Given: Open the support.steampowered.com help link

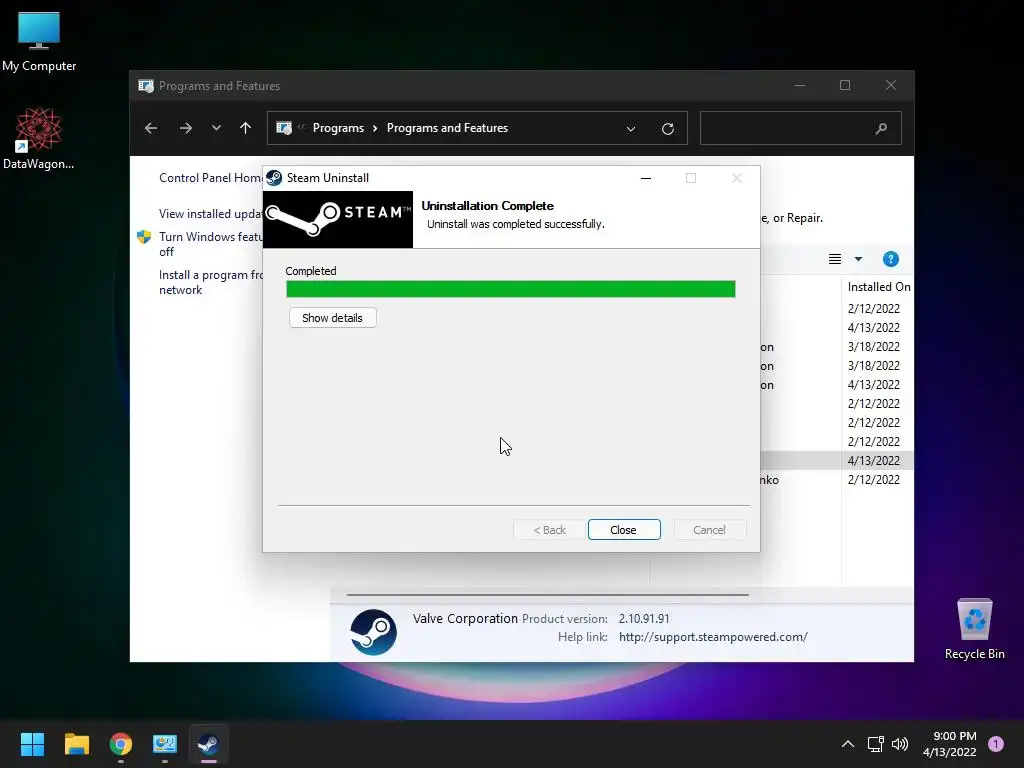Looking at the screenshot, I should pyautogui.click(x=713, y=637).
